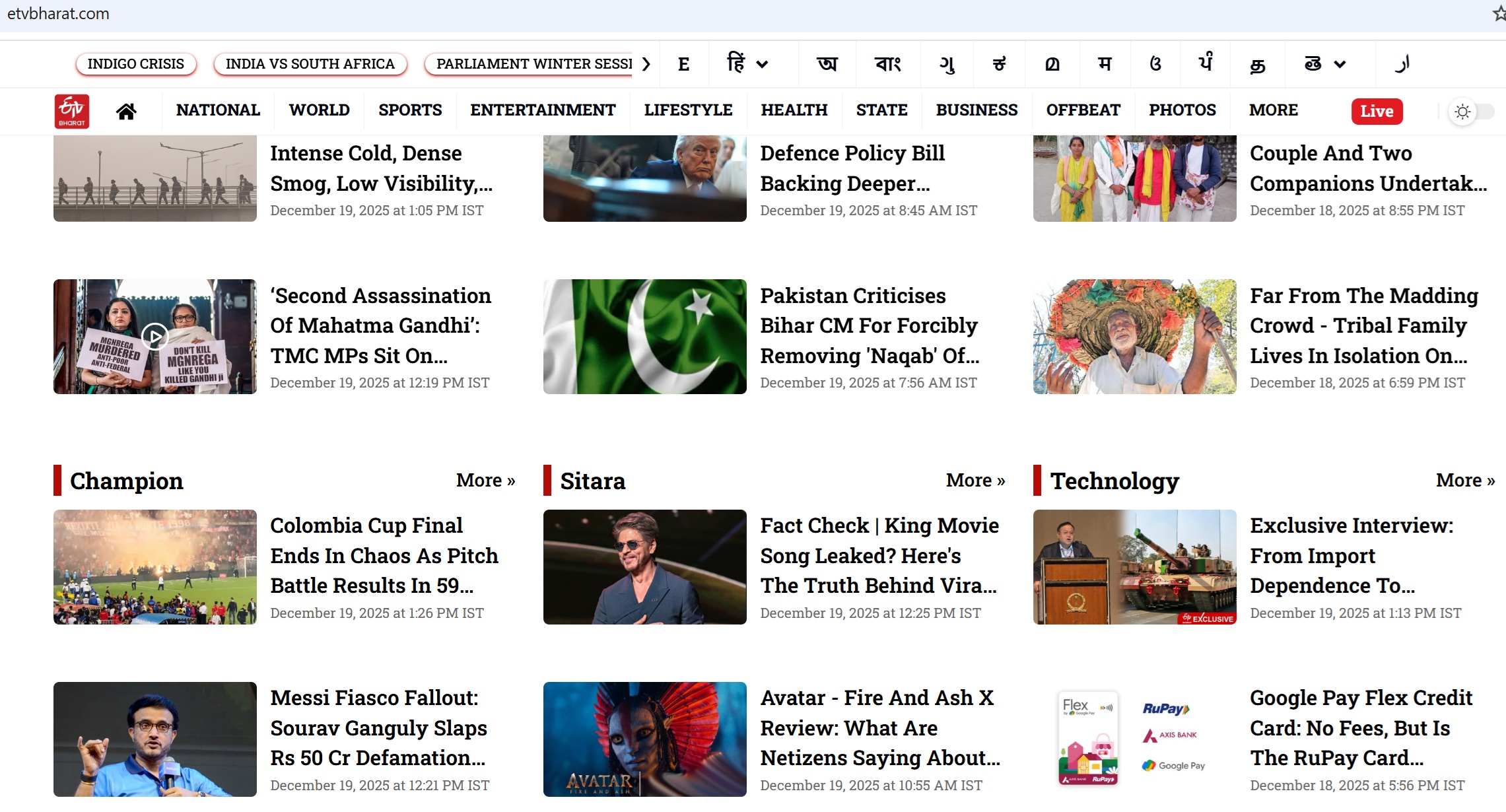Bookmark this page with star icon
The height and width of the screenshot is (812, 1506).
click(1499, 13)
